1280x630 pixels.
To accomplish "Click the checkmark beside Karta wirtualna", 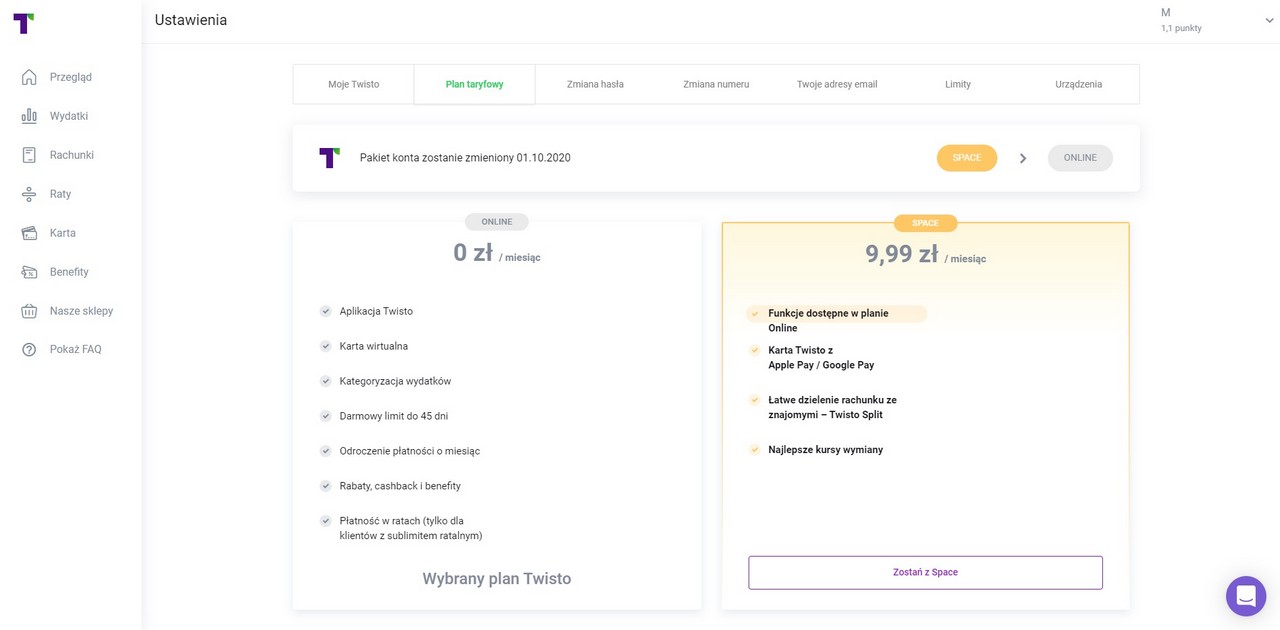I will click(x=325, y=346).
